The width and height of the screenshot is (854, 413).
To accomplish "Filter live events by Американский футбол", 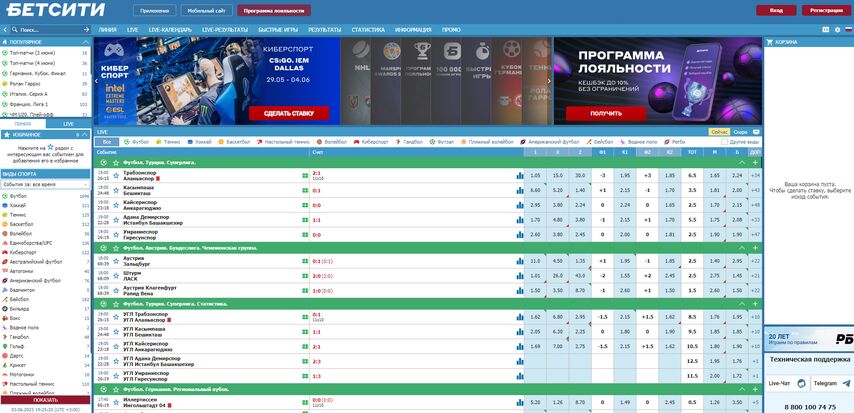I will click(x=550, y=142).
